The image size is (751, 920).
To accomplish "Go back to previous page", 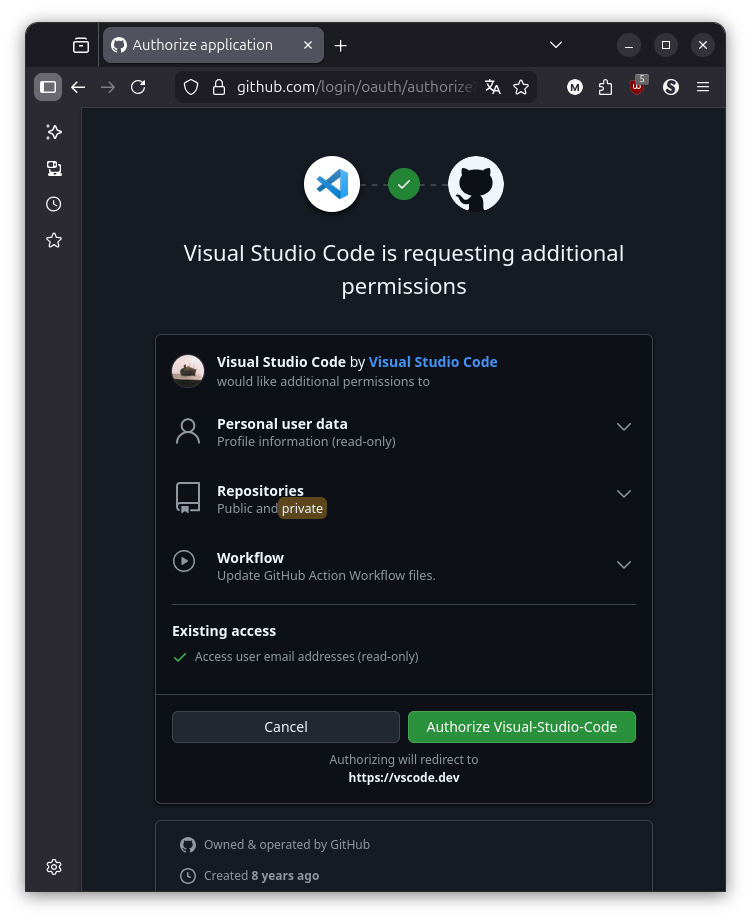I will tap(78, 87).
